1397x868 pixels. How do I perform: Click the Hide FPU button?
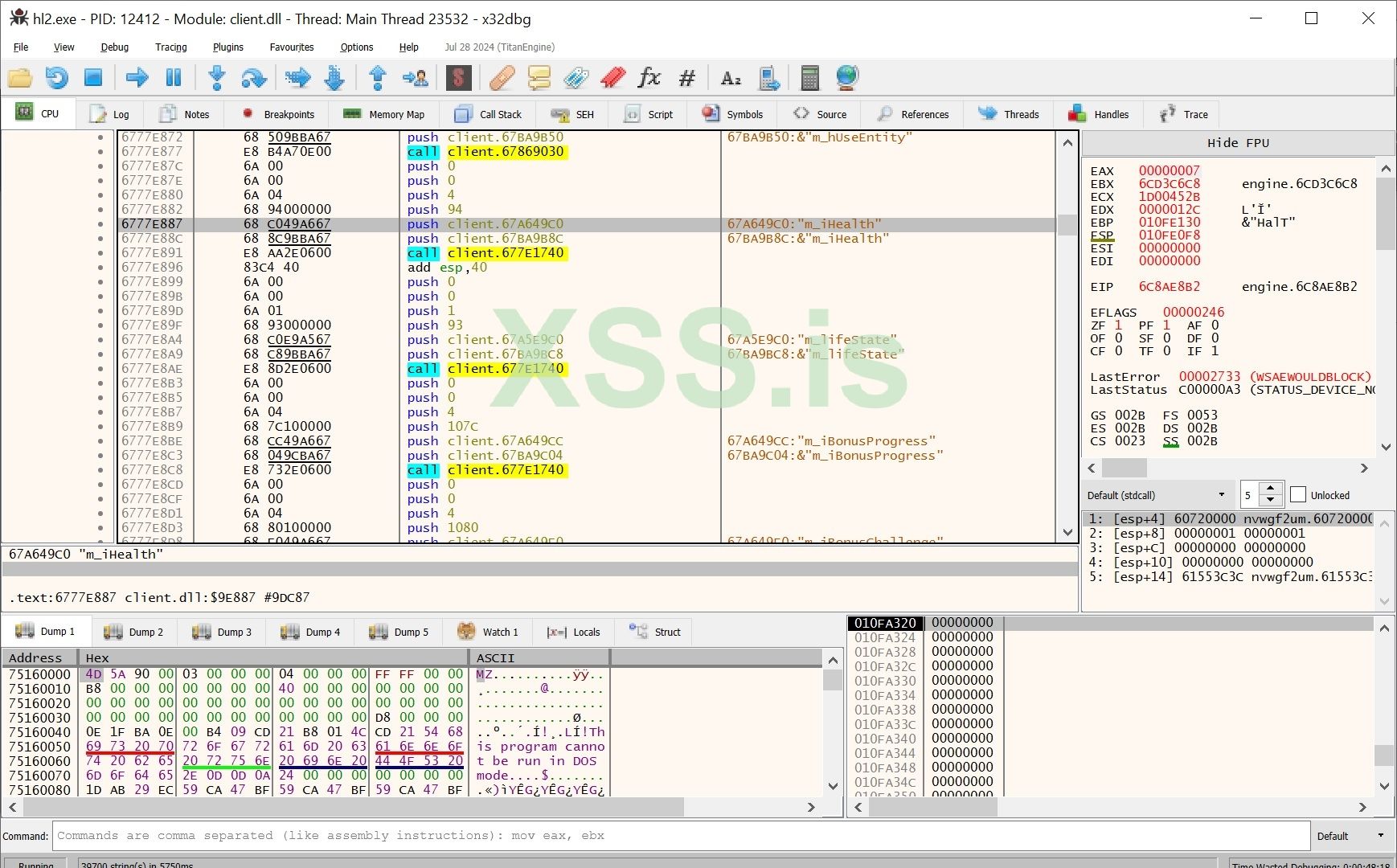pos(1237,143)
